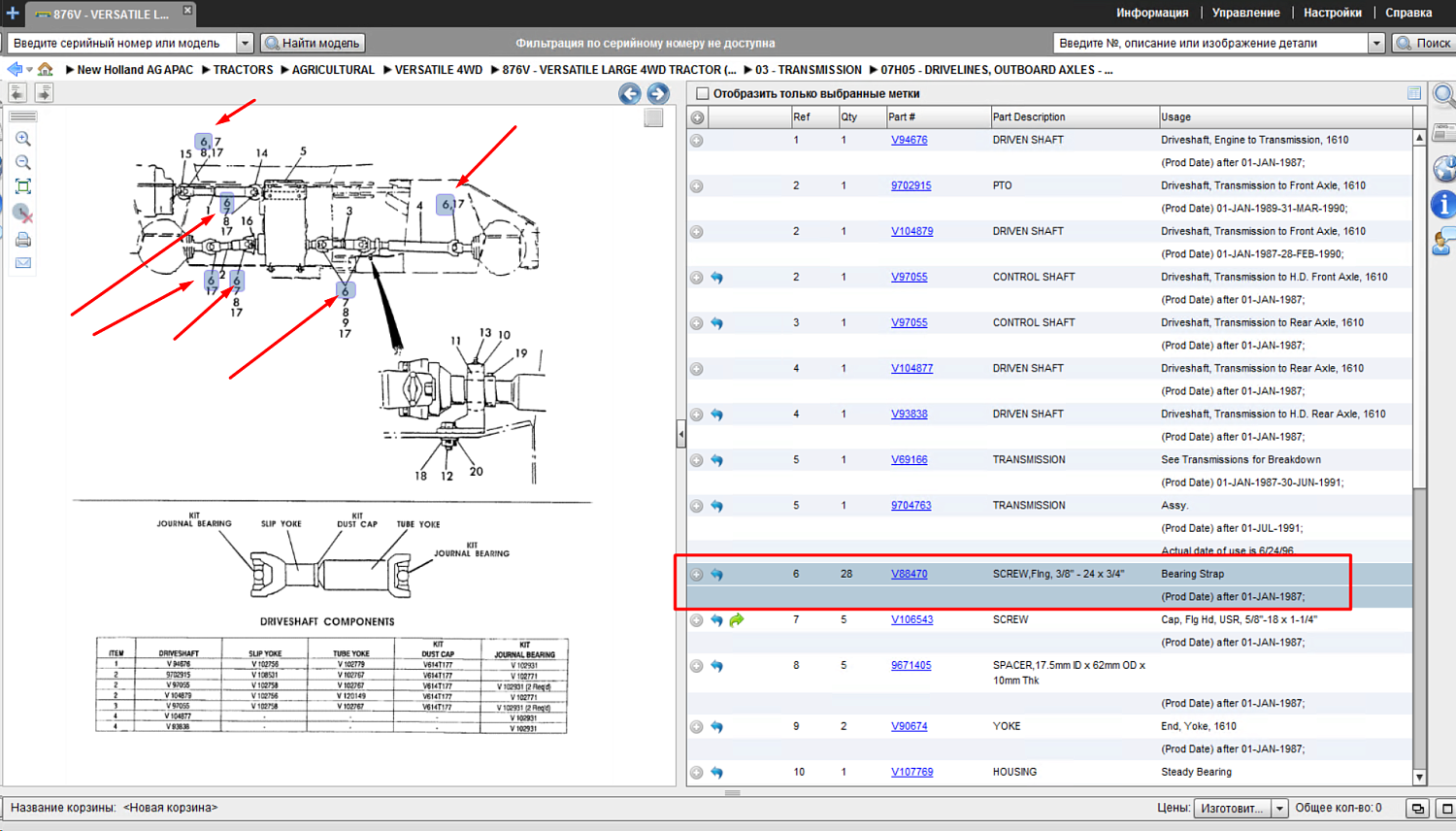Fit the diagram to the window
The height and width of the screenshot is (831, 1456).
(x=23, y=186)
